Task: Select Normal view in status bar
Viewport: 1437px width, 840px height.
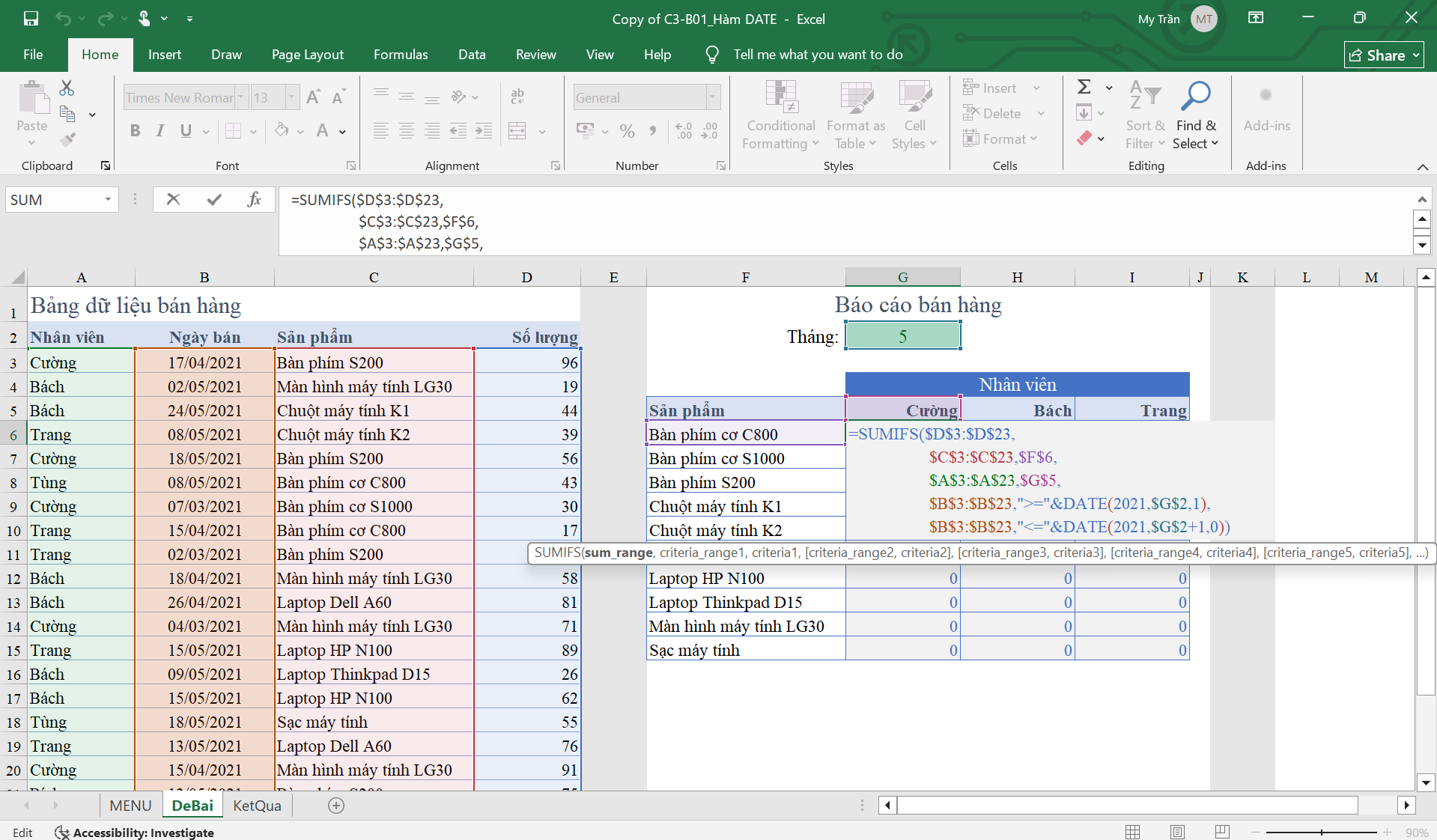Action: pos(1132,832)
